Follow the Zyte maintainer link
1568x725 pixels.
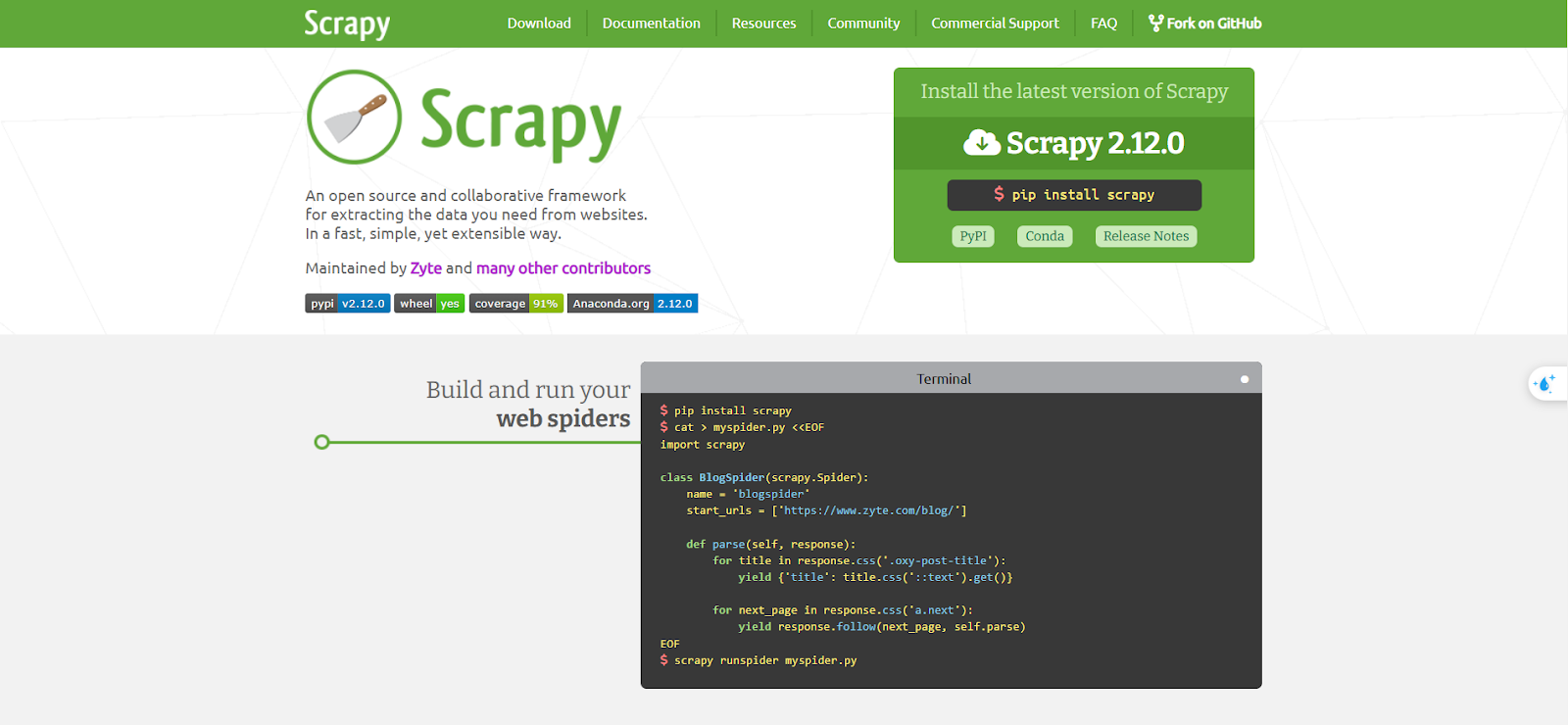click(x=426, y=268)
